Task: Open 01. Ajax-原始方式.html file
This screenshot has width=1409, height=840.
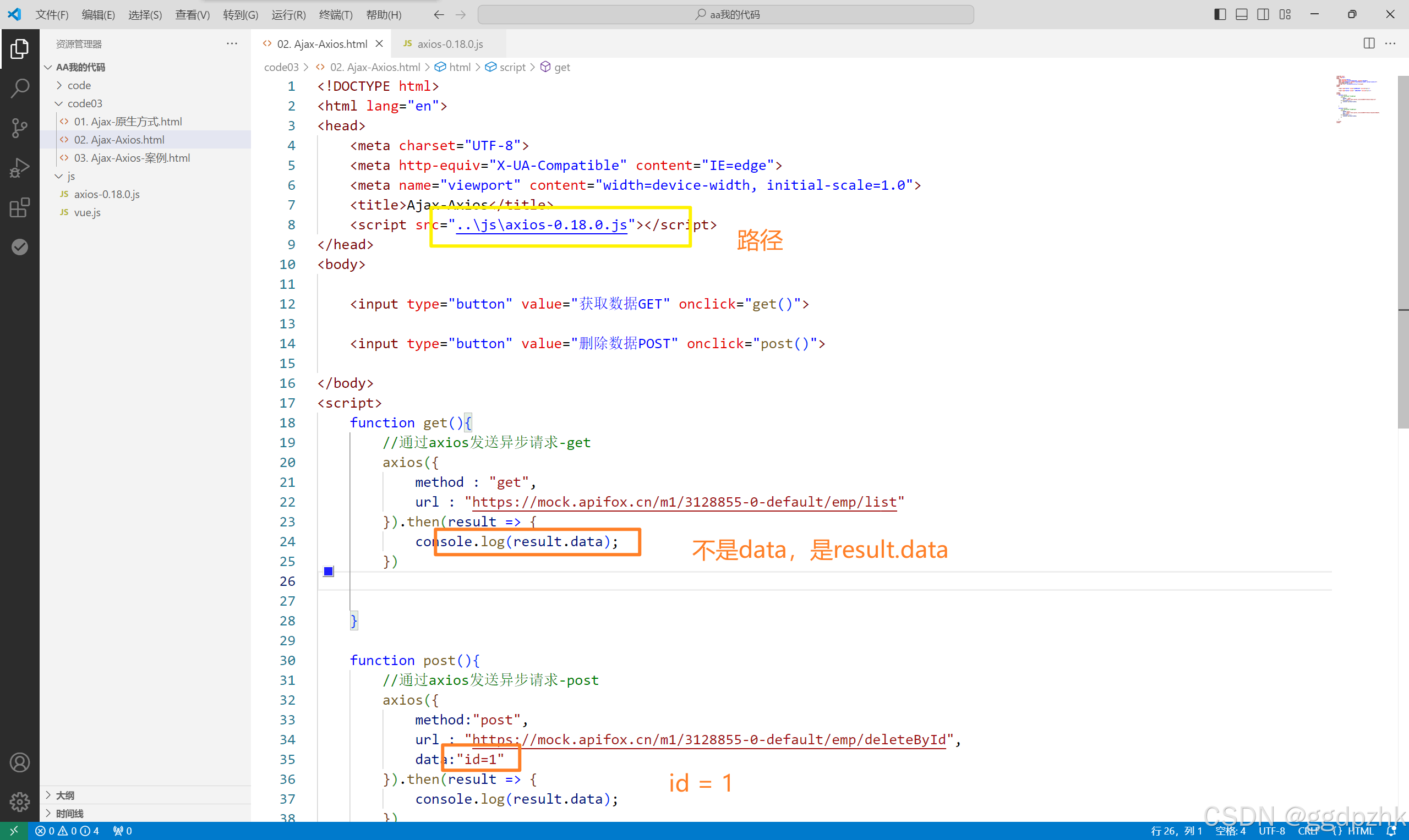Action: [128, 121]
